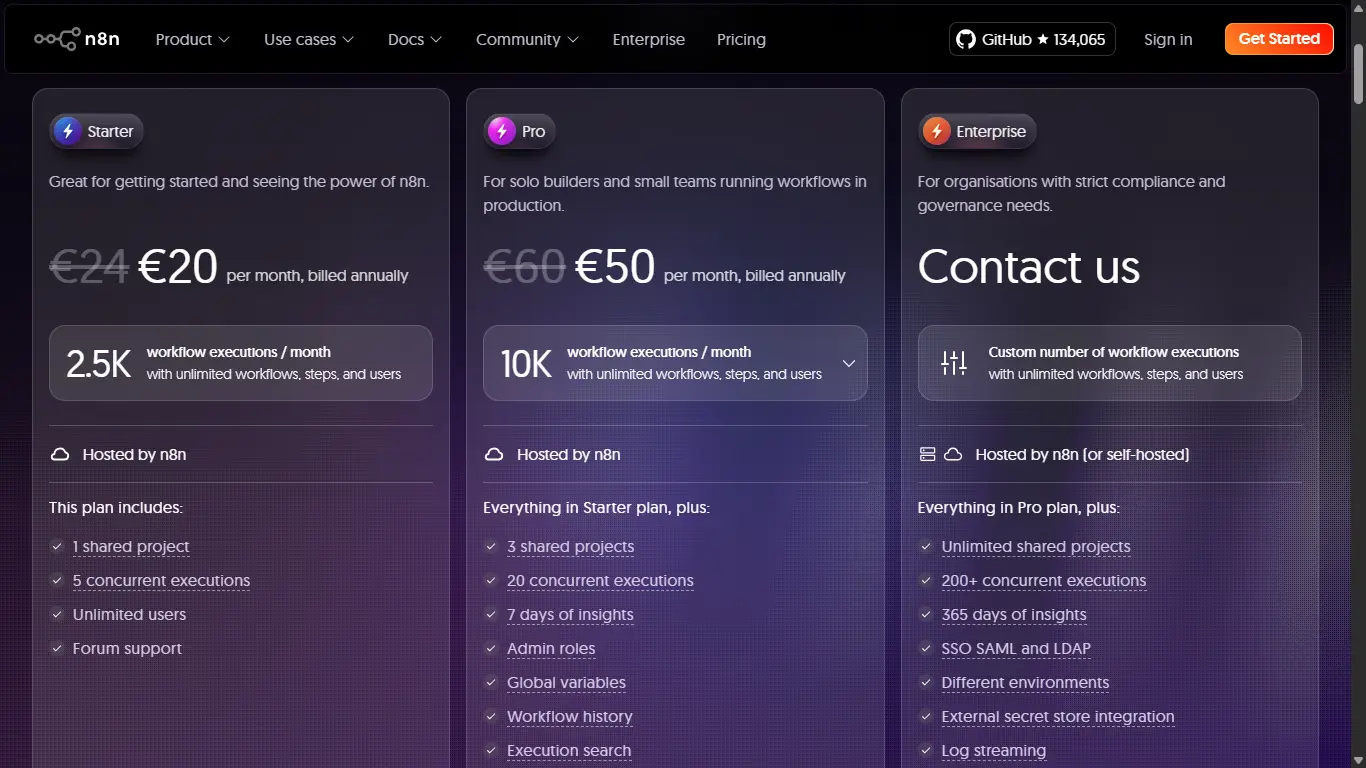Click the Workflow history feature link
Viewport: 1366px width, 768px height.
(x=570, y=717)
